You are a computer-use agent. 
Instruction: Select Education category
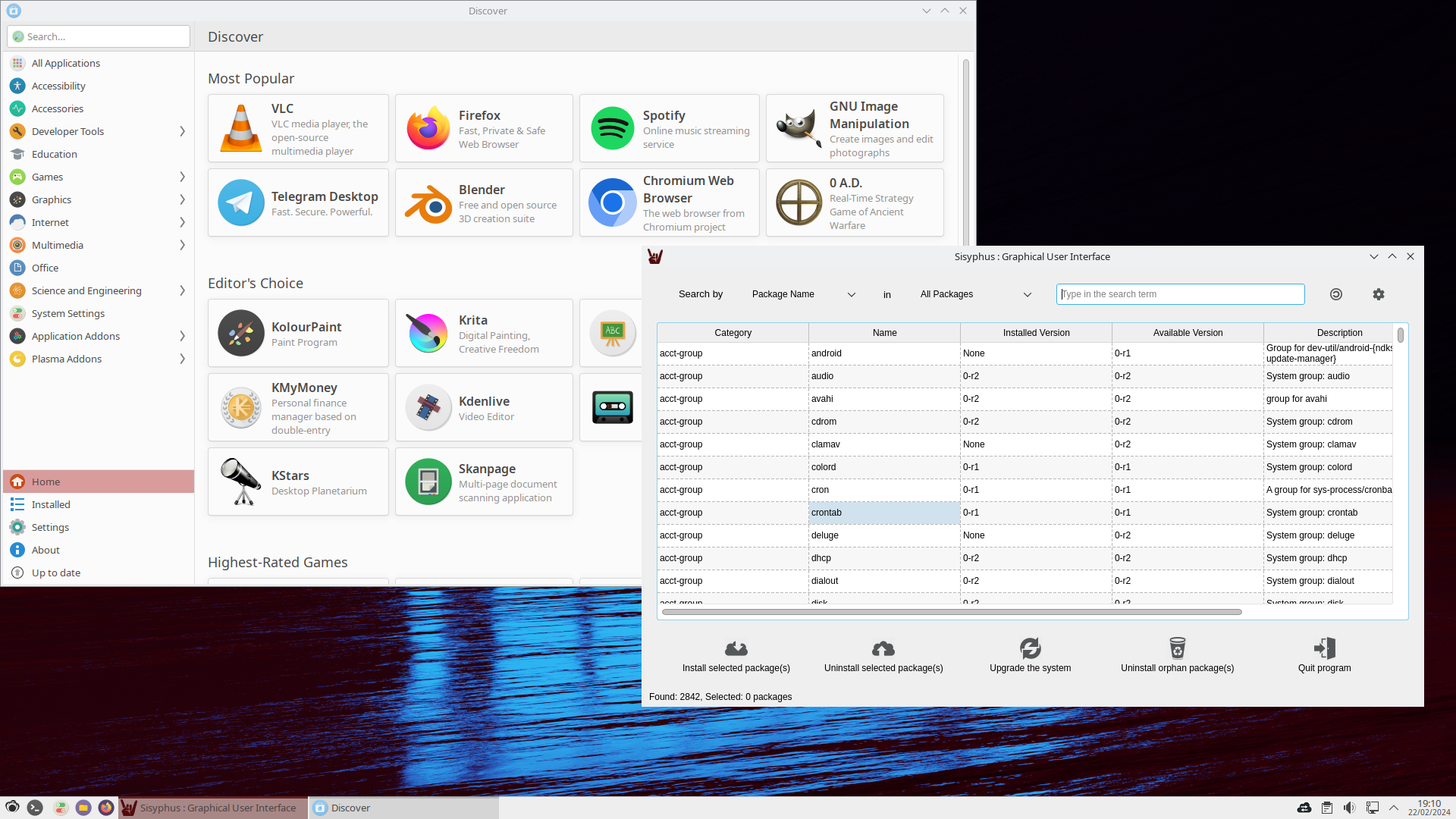point(99,154)
